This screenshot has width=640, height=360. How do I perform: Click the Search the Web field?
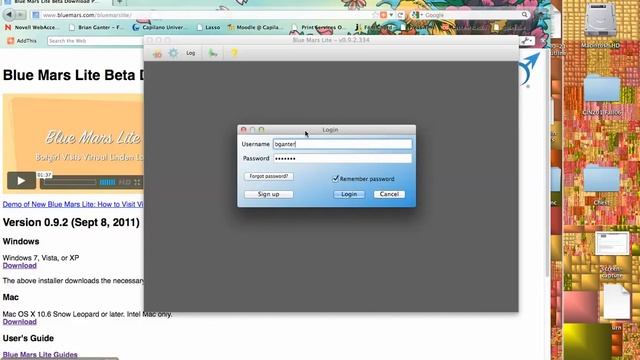point(95,41)
